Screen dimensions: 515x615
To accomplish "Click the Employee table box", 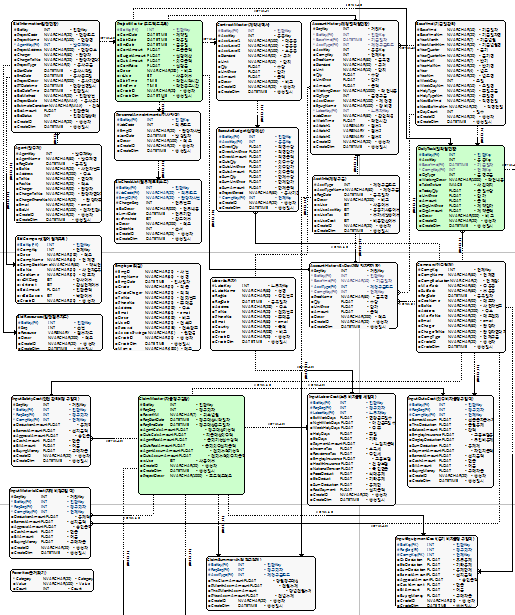I will [157, 307].
